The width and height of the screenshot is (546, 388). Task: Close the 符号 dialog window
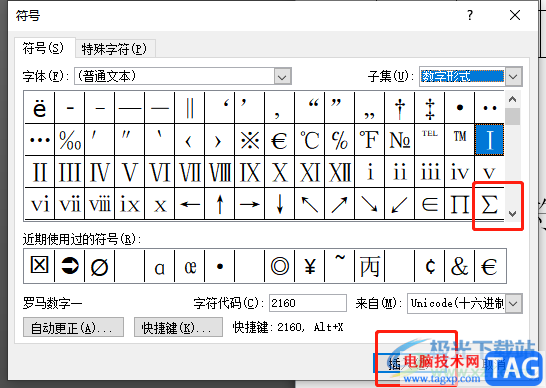(515, 15)
